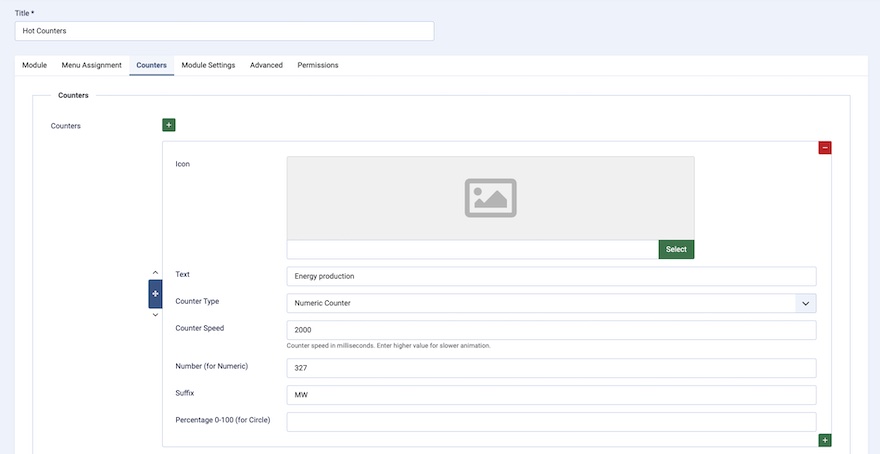Click the Counters label beside the add button

click(x=66, y=126)
